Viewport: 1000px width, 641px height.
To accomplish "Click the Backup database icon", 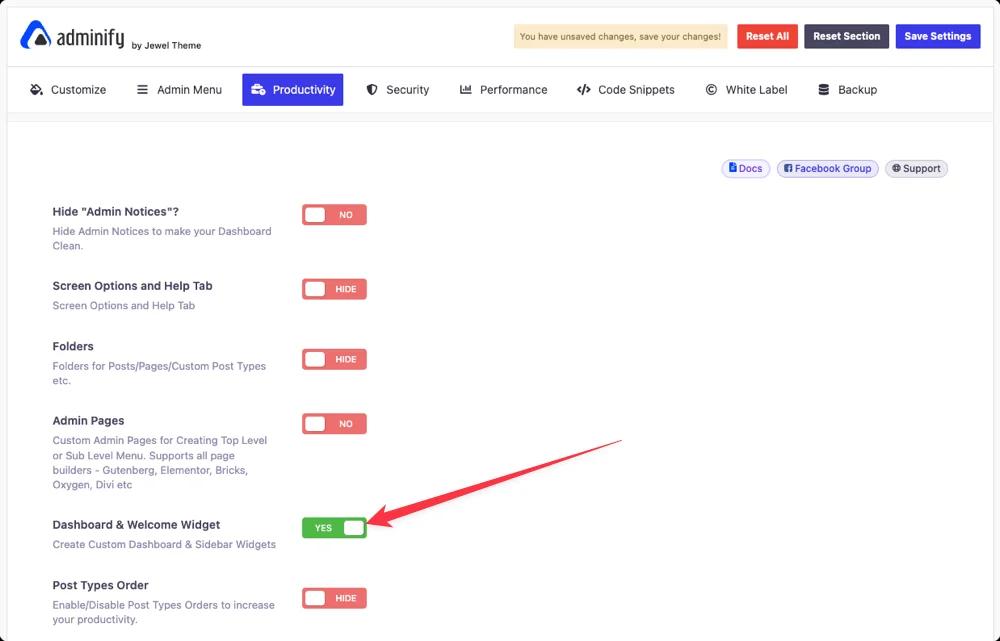I will click(823, 89).
